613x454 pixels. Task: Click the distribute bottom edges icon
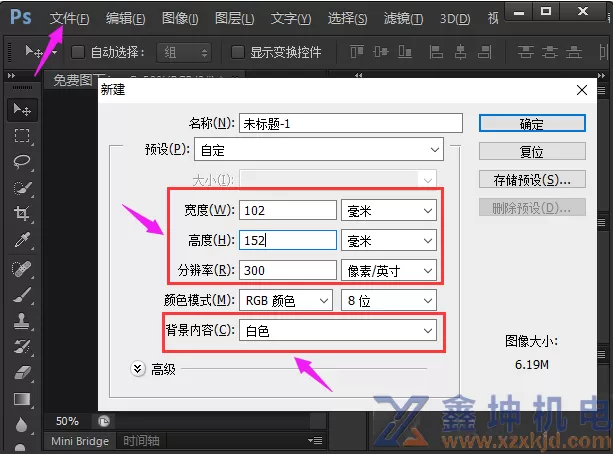point(574,52)
